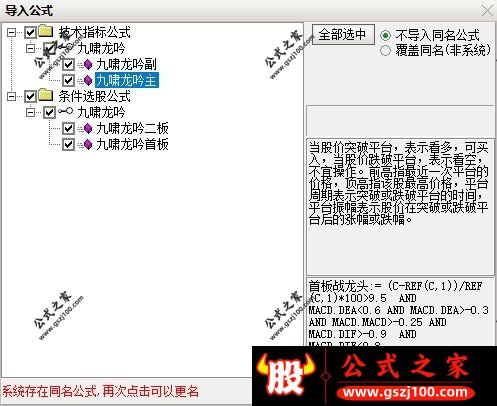Collapse 九啸龙吟 group under 条件选股公式
The width and height of the screenshot is (497, 406).
pyautogui.click(x=30, y=113)
